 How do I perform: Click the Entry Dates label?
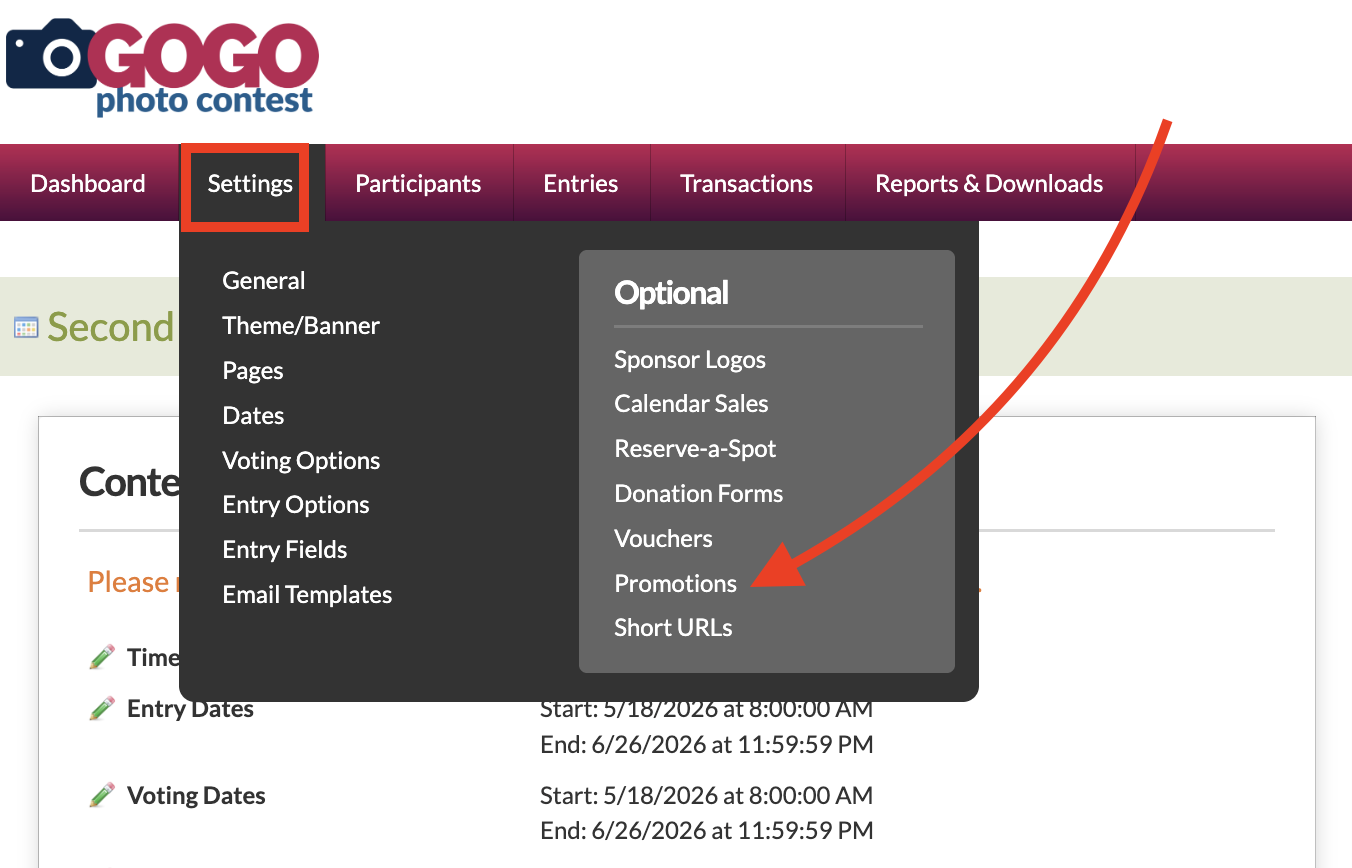[x=190, y=709]
